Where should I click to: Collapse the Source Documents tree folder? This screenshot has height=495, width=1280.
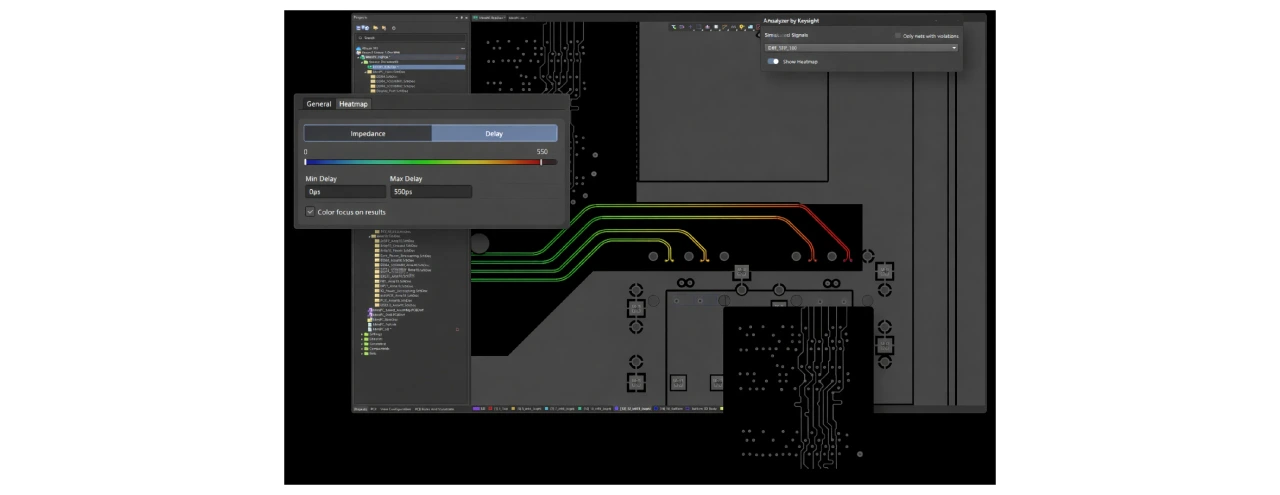[x=362, y=62]
